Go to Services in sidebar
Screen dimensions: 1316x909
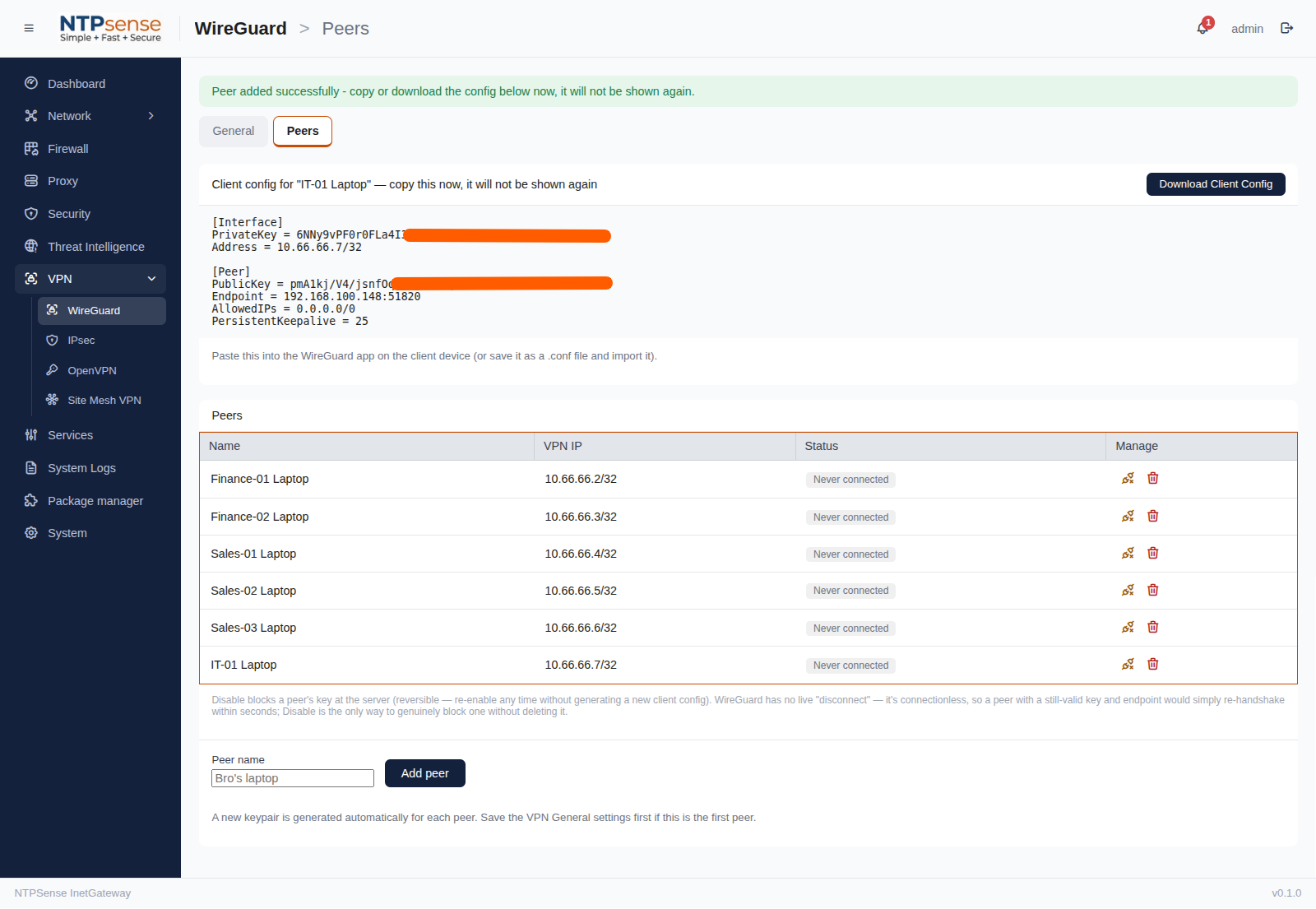90,435
